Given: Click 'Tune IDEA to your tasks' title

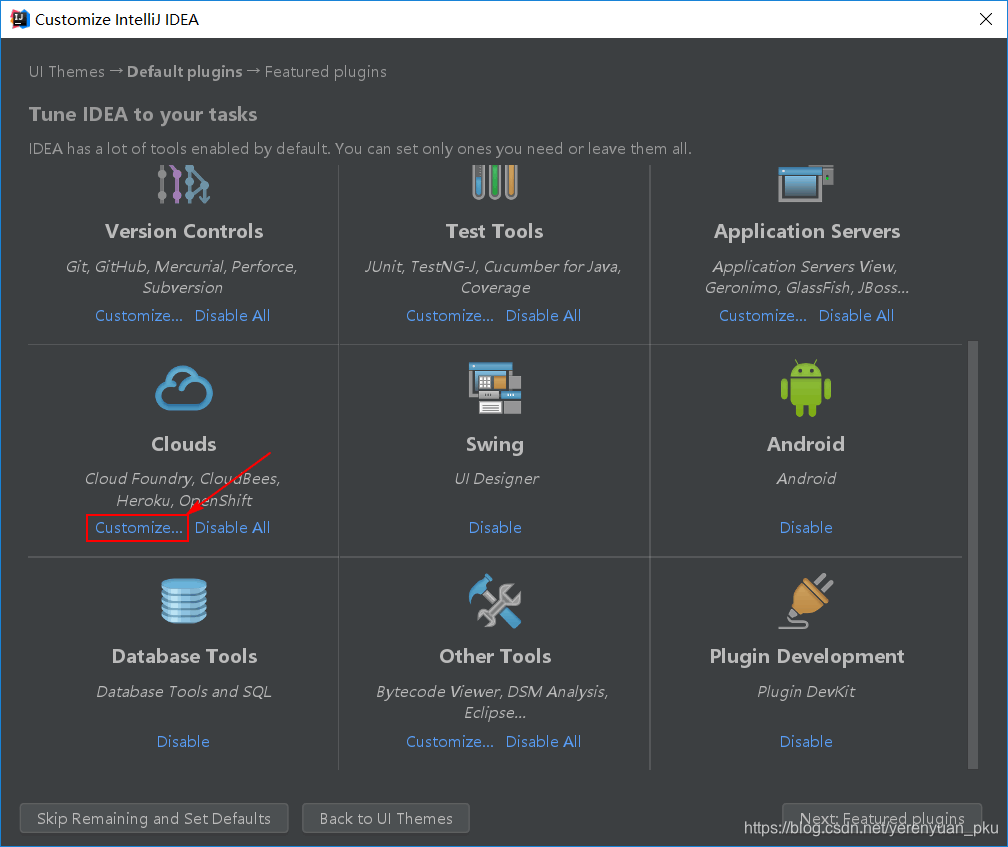Looking at the screenshot, I should [x=143, y=114].
